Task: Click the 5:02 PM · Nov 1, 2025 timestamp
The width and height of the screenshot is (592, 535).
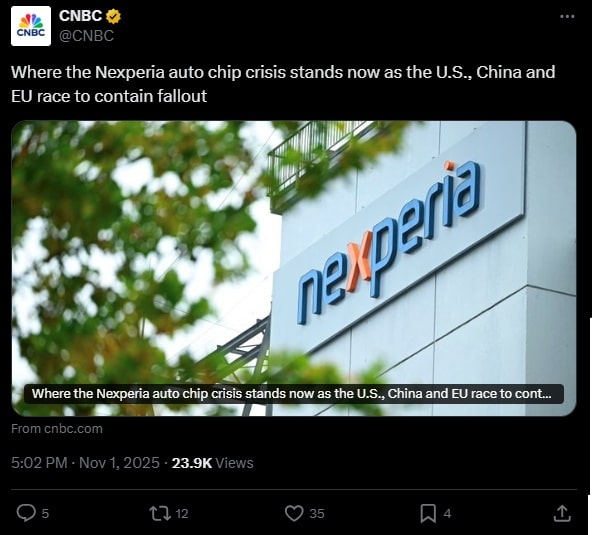Action: point(85,463)
